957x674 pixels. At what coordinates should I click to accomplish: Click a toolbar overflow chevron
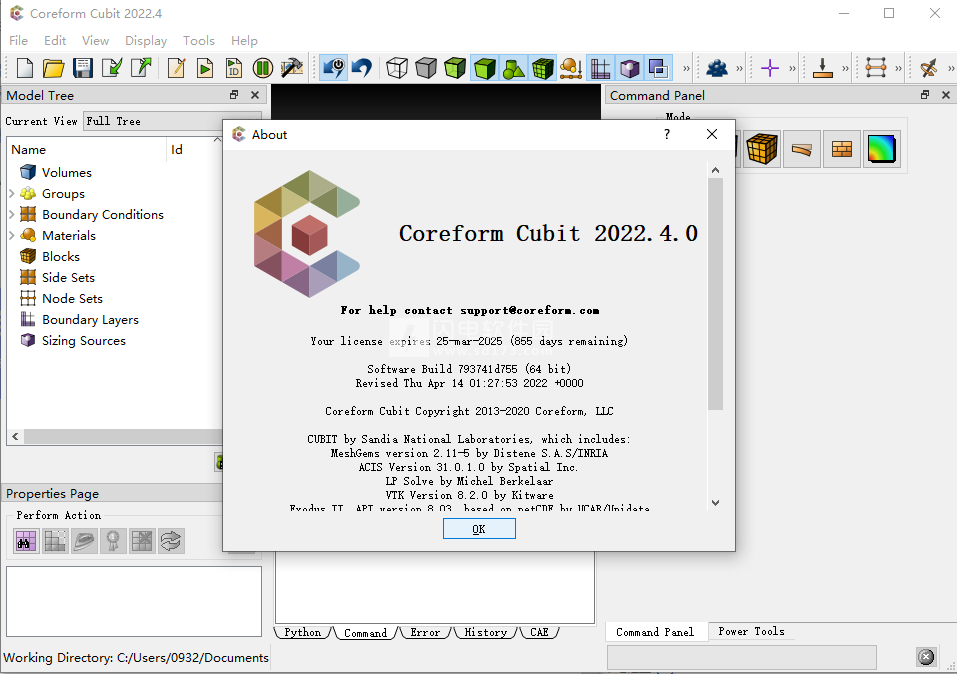click(x=687, y=67)
